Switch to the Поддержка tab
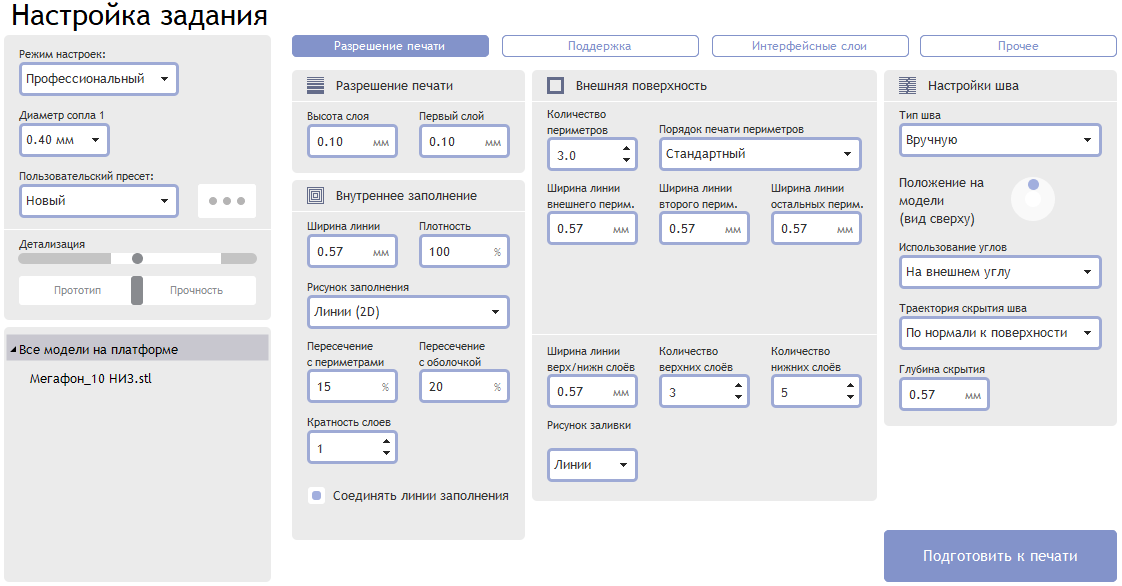Viewport: 1122px width, 586px height. tap(600, 46)
